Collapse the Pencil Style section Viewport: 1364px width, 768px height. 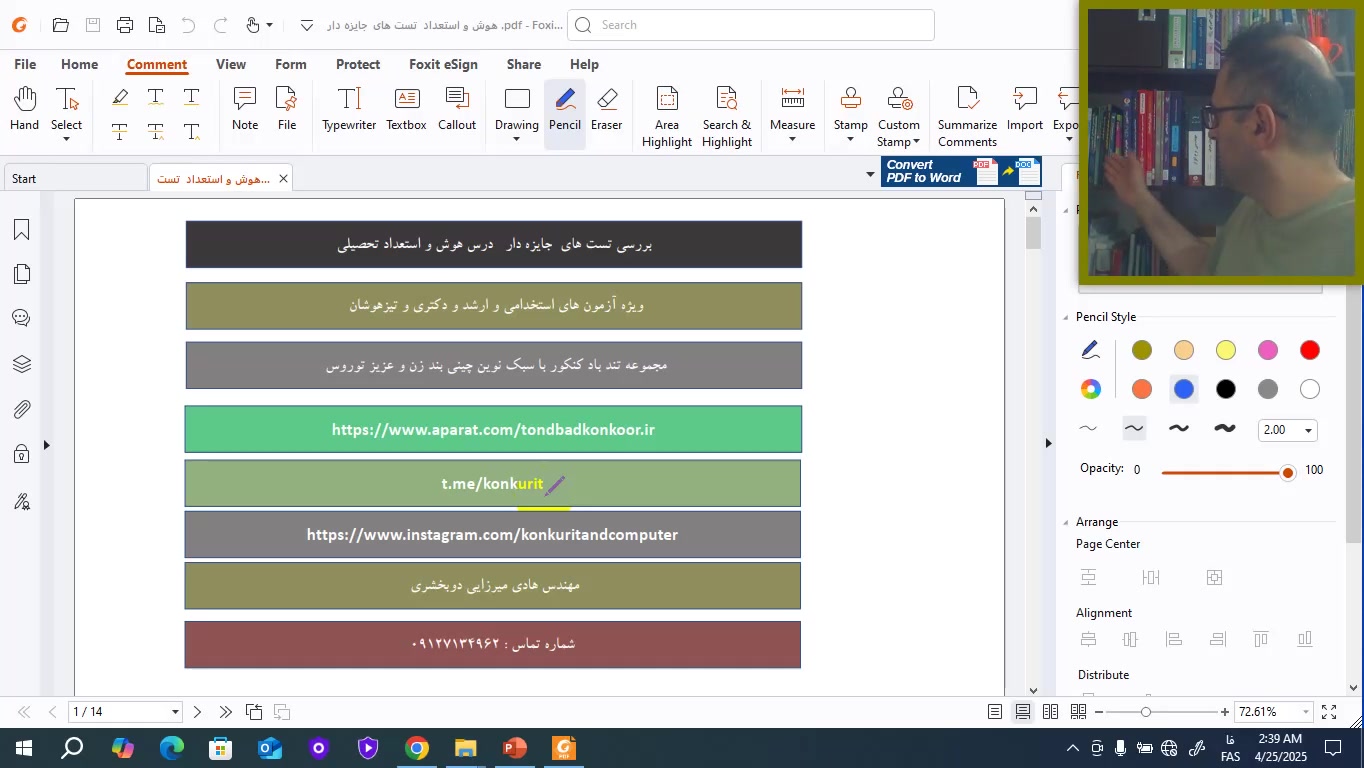coord(1066,317)
